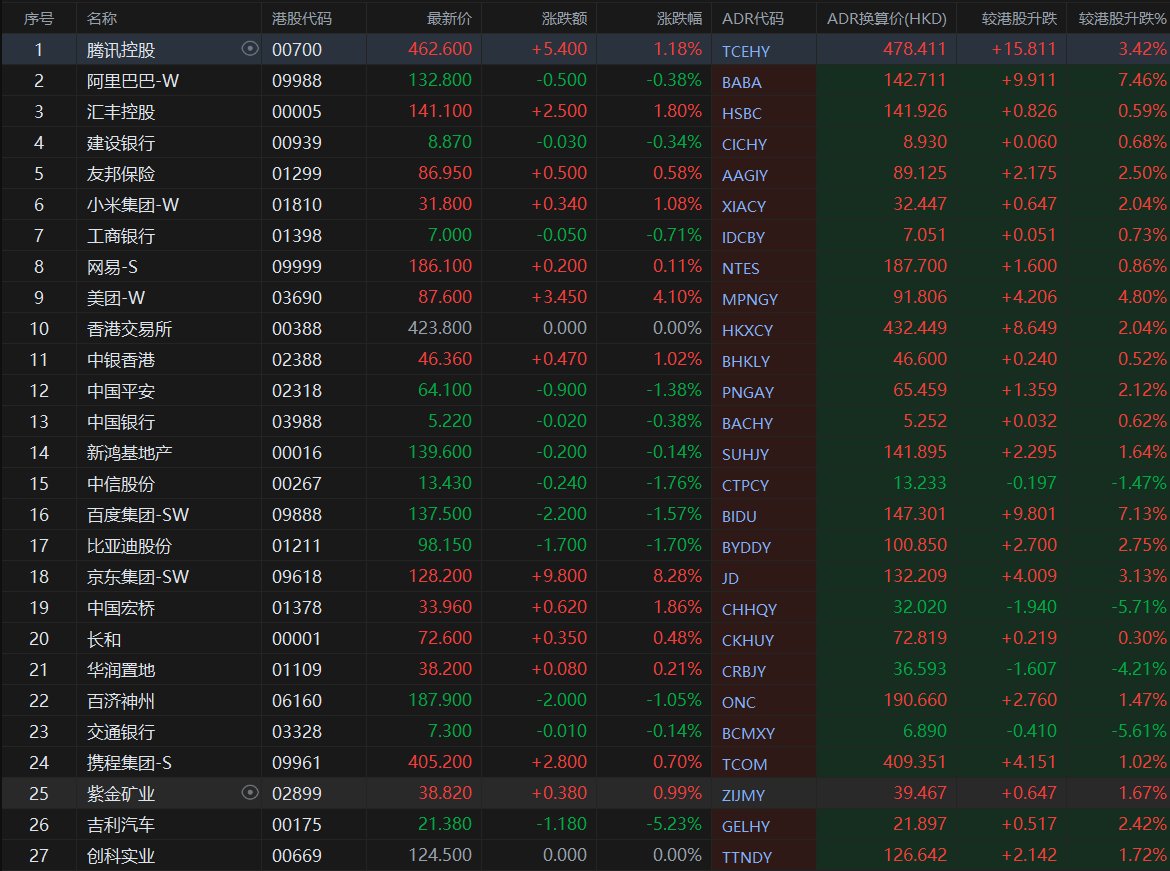Select the 香港交易所 stock name
1170x871 pixels.
point(129,328)
